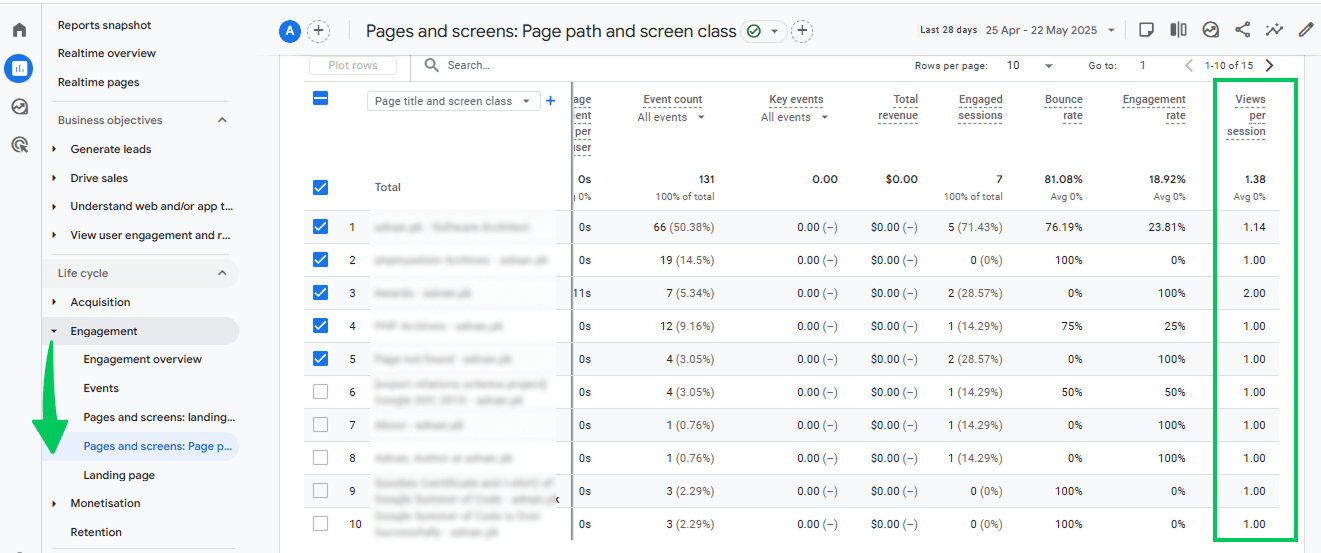Click the 'Go to' page number field
This screenshot has height=553, width=1321.
1143,65
